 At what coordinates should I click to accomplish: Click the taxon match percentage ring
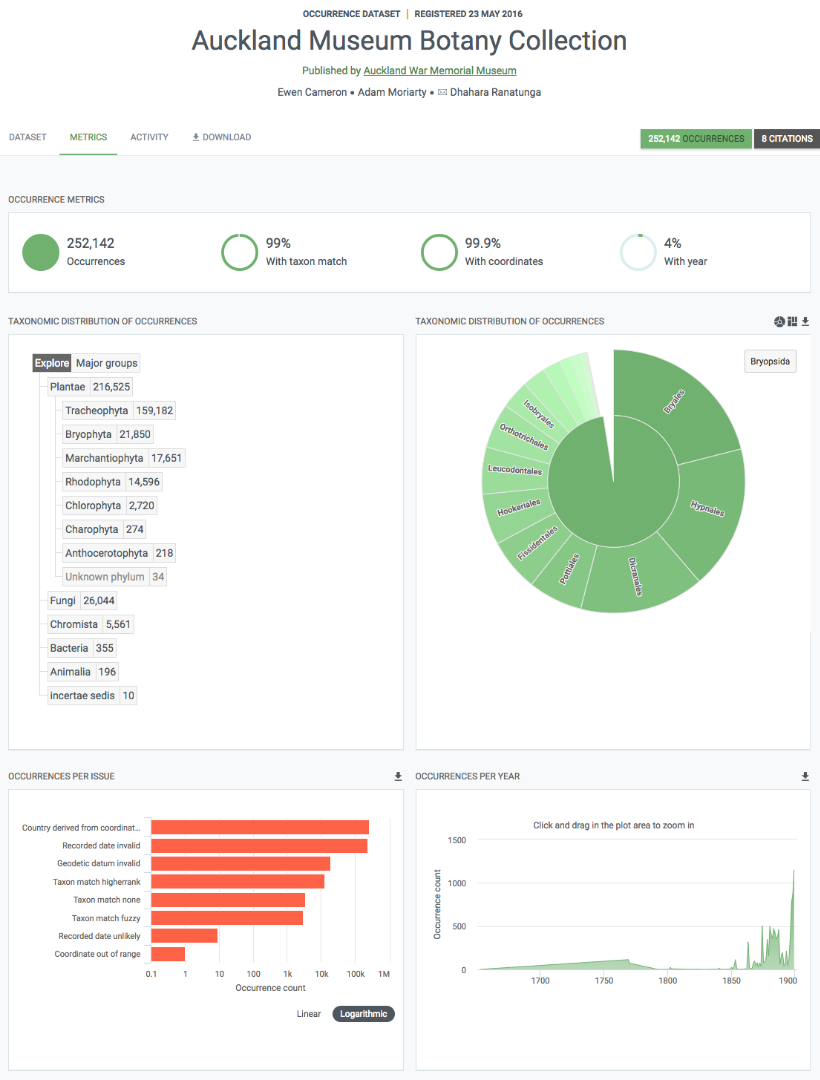239,252
